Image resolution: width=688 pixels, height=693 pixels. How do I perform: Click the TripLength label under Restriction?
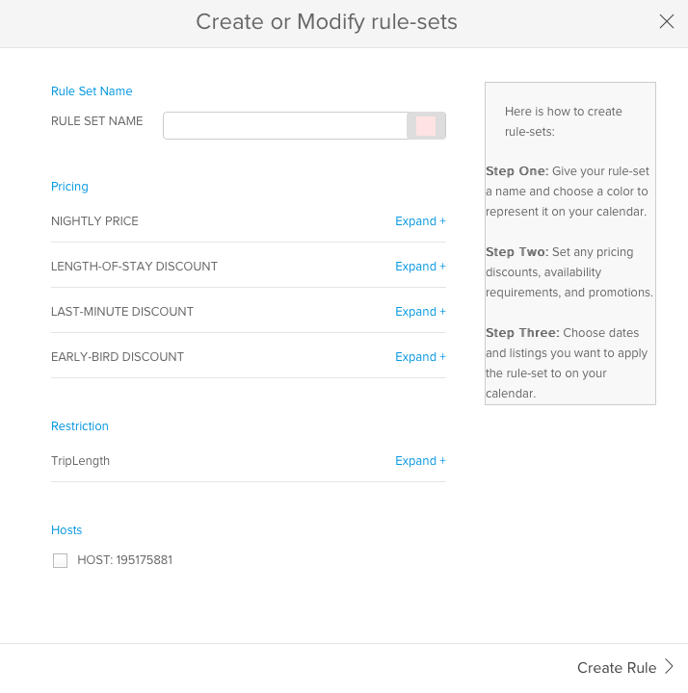(80, 461)
